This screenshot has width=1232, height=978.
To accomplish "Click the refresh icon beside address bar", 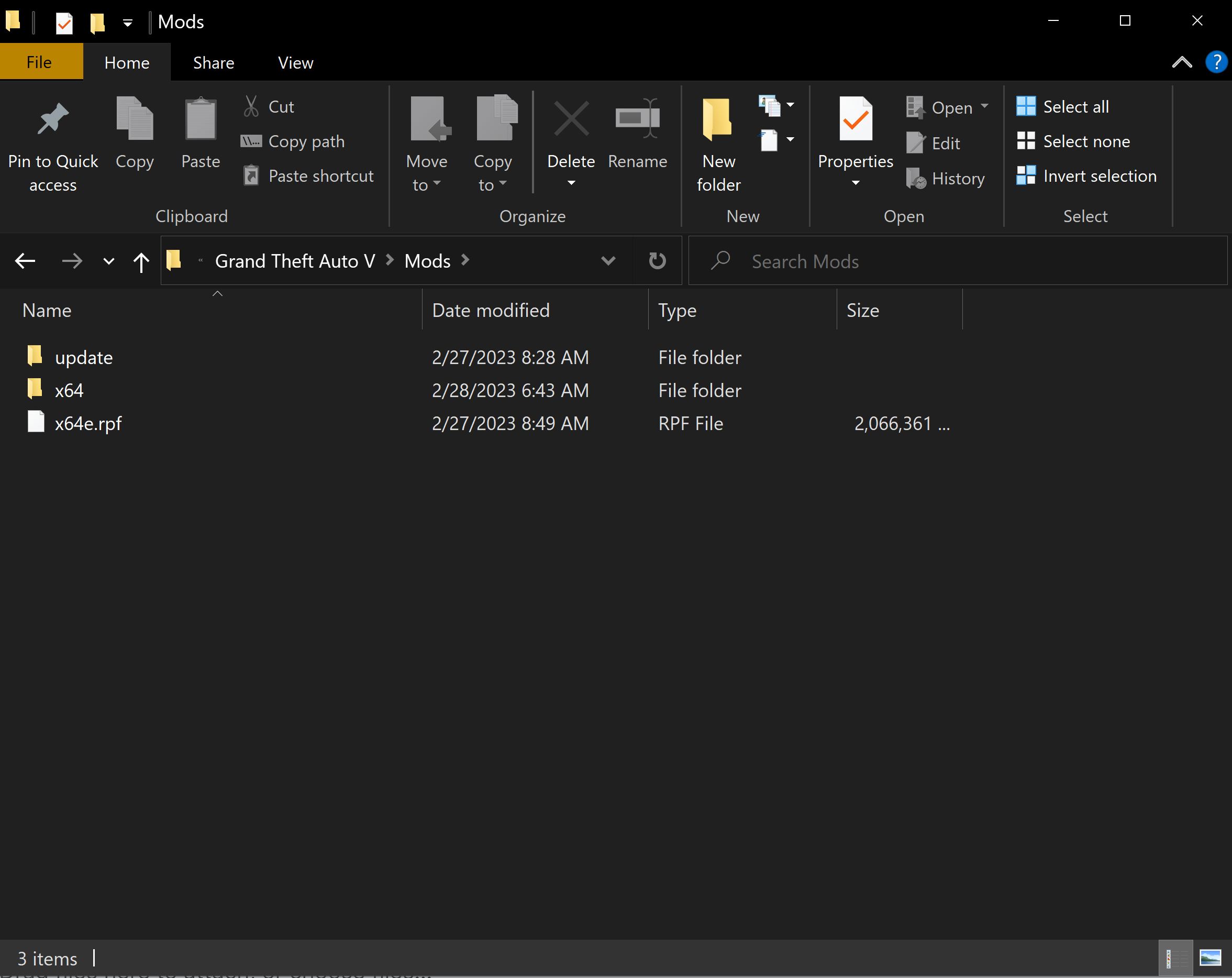I will [x=657, y=261].
